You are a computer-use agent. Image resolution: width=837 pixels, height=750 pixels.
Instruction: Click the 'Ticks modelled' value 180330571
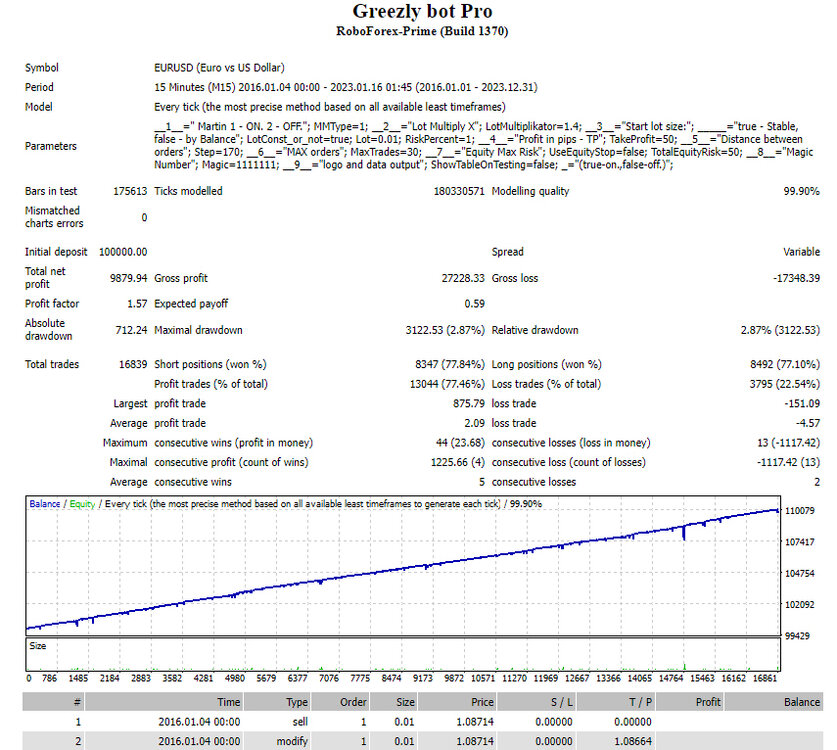click(x=459, y=191)
